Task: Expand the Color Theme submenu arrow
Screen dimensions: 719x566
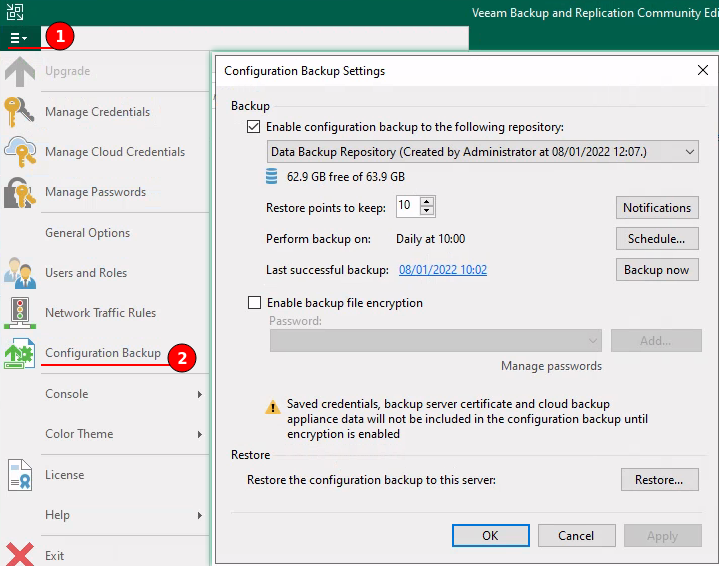Action: point(199,434)
